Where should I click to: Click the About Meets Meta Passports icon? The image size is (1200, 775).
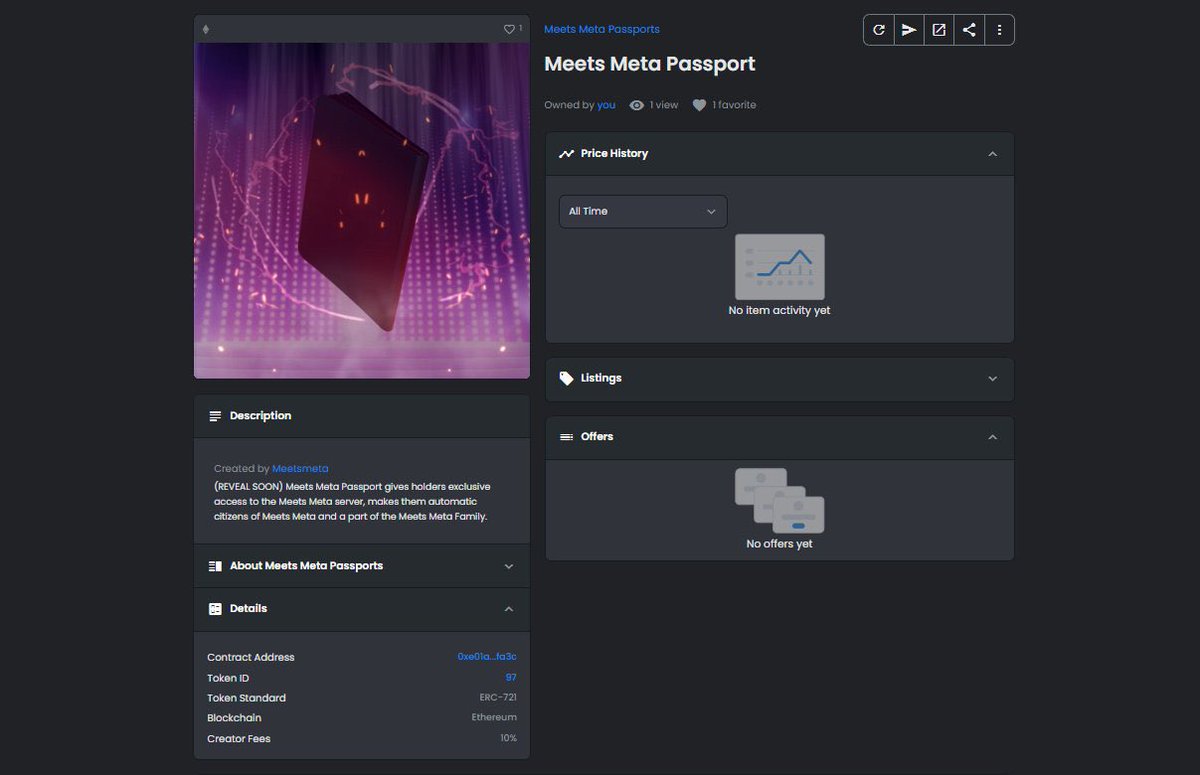coord(215,566)
